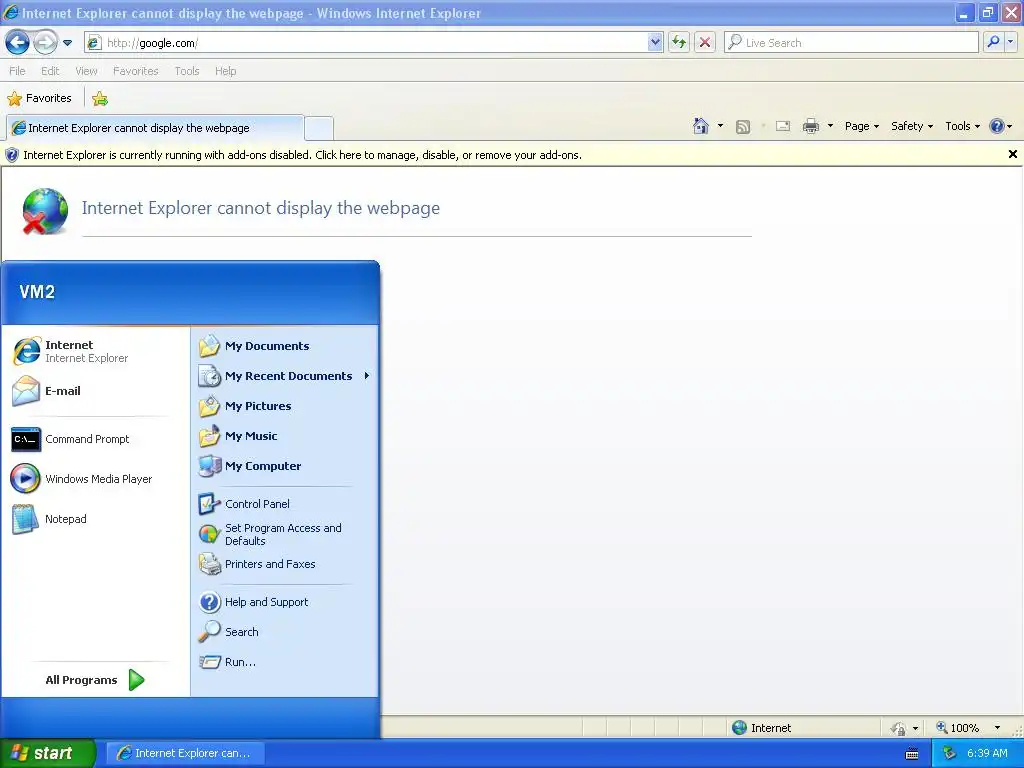Click the on-screen keyboard tray icon
This screenshot has height=768, width=1024.
912,754
